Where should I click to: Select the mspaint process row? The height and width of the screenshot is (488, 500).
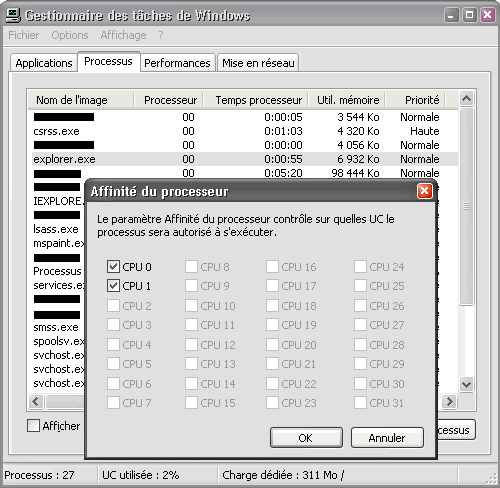59,243
